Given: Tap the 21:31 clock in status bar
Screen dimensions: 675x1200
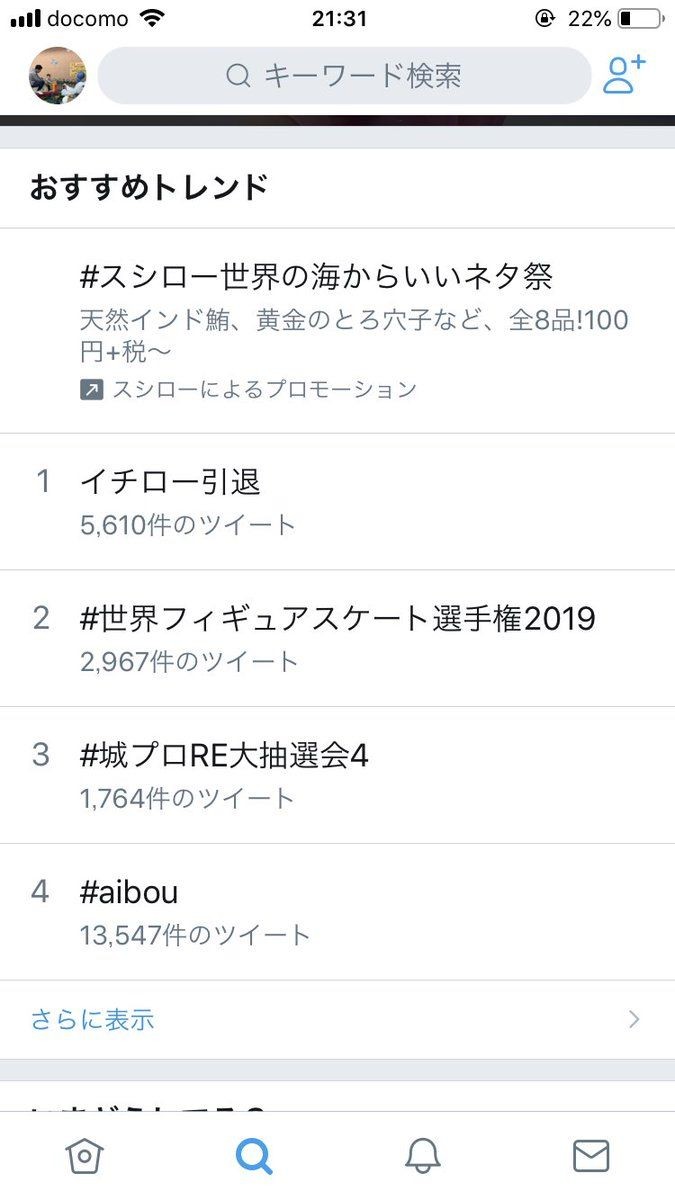Looking at the screenshot, I should point(339,19).
